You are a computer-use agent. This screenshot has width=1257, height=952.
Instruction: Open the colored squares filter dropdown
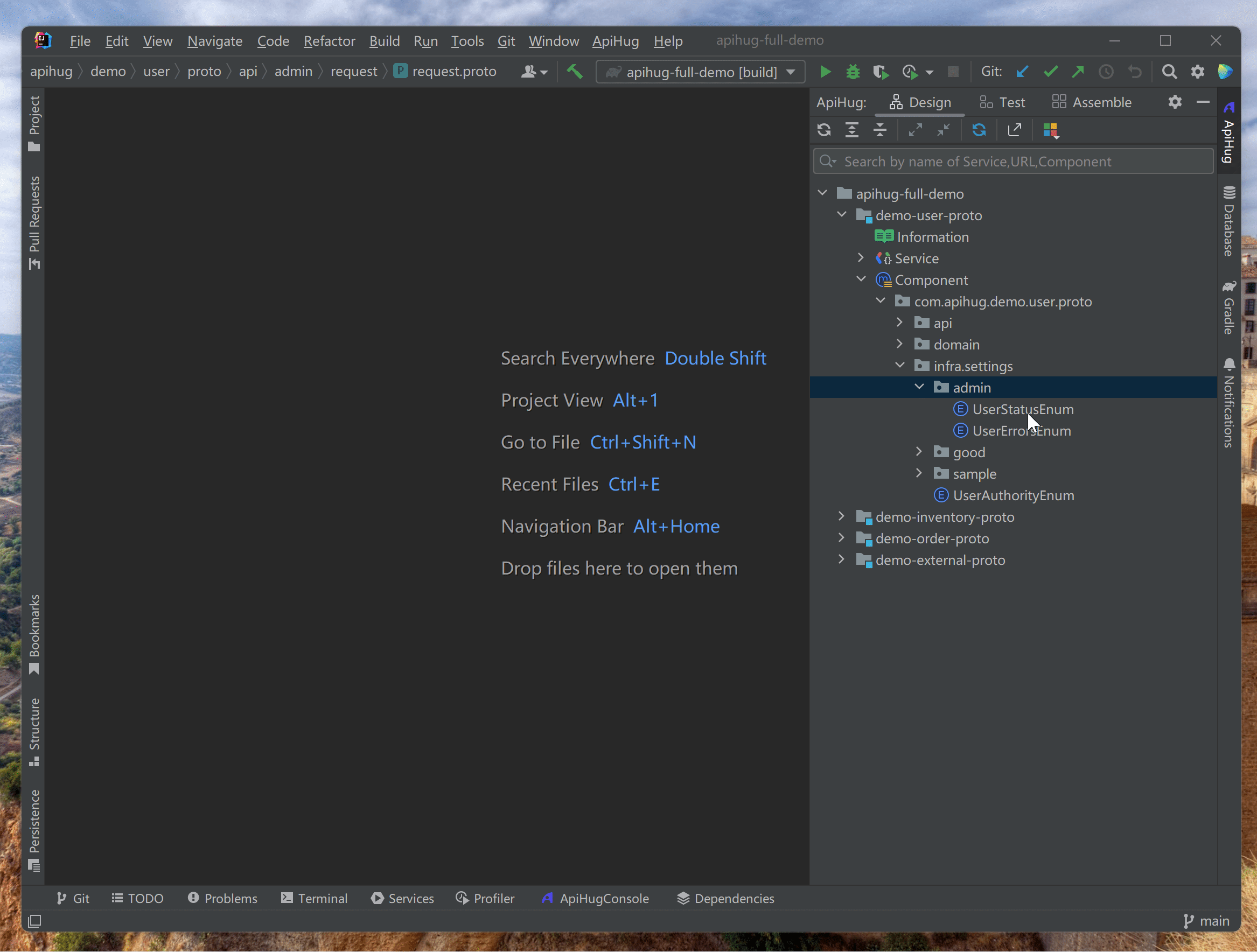click(1051, 131)
